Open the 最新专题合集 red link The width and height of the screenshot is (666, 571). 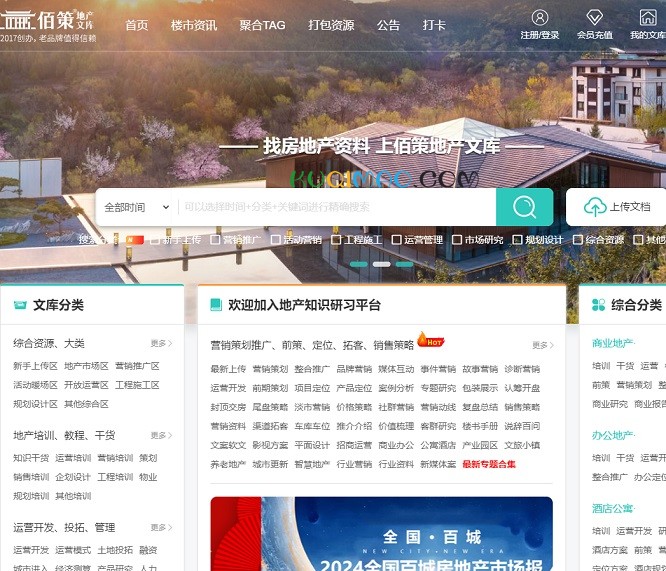pos(489,464)
